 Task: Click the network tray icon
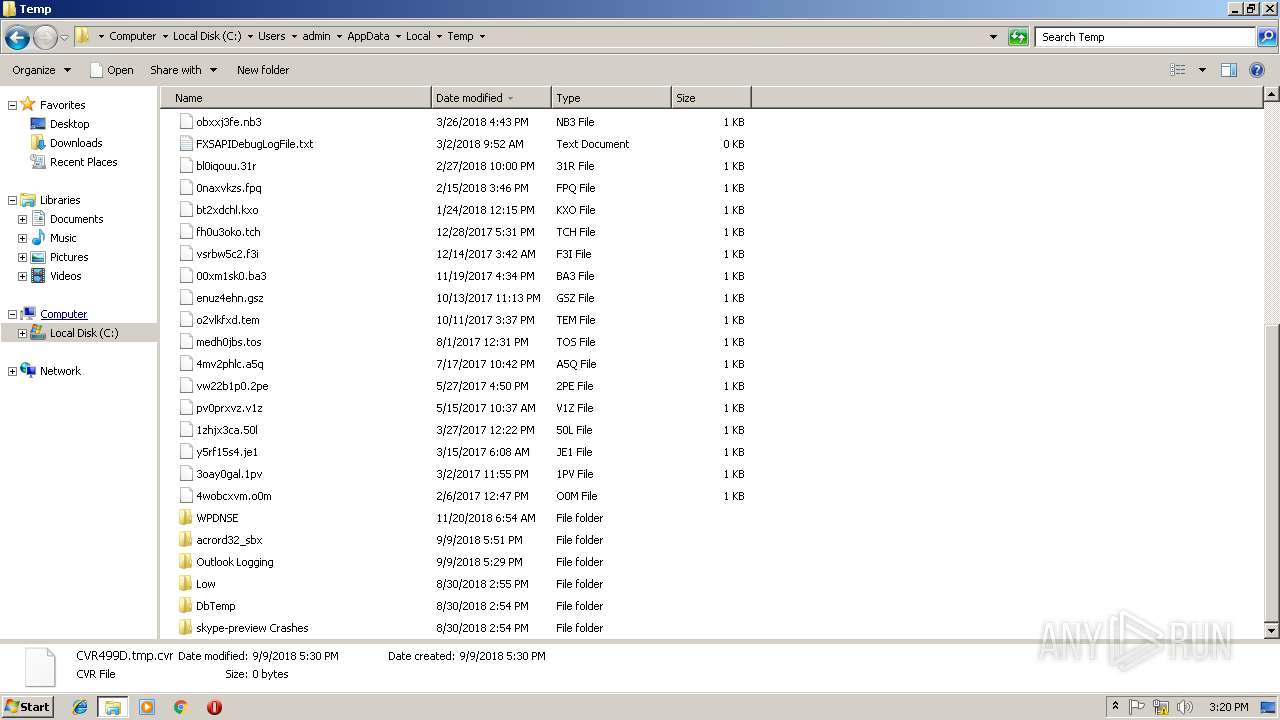click(1160, 707)
